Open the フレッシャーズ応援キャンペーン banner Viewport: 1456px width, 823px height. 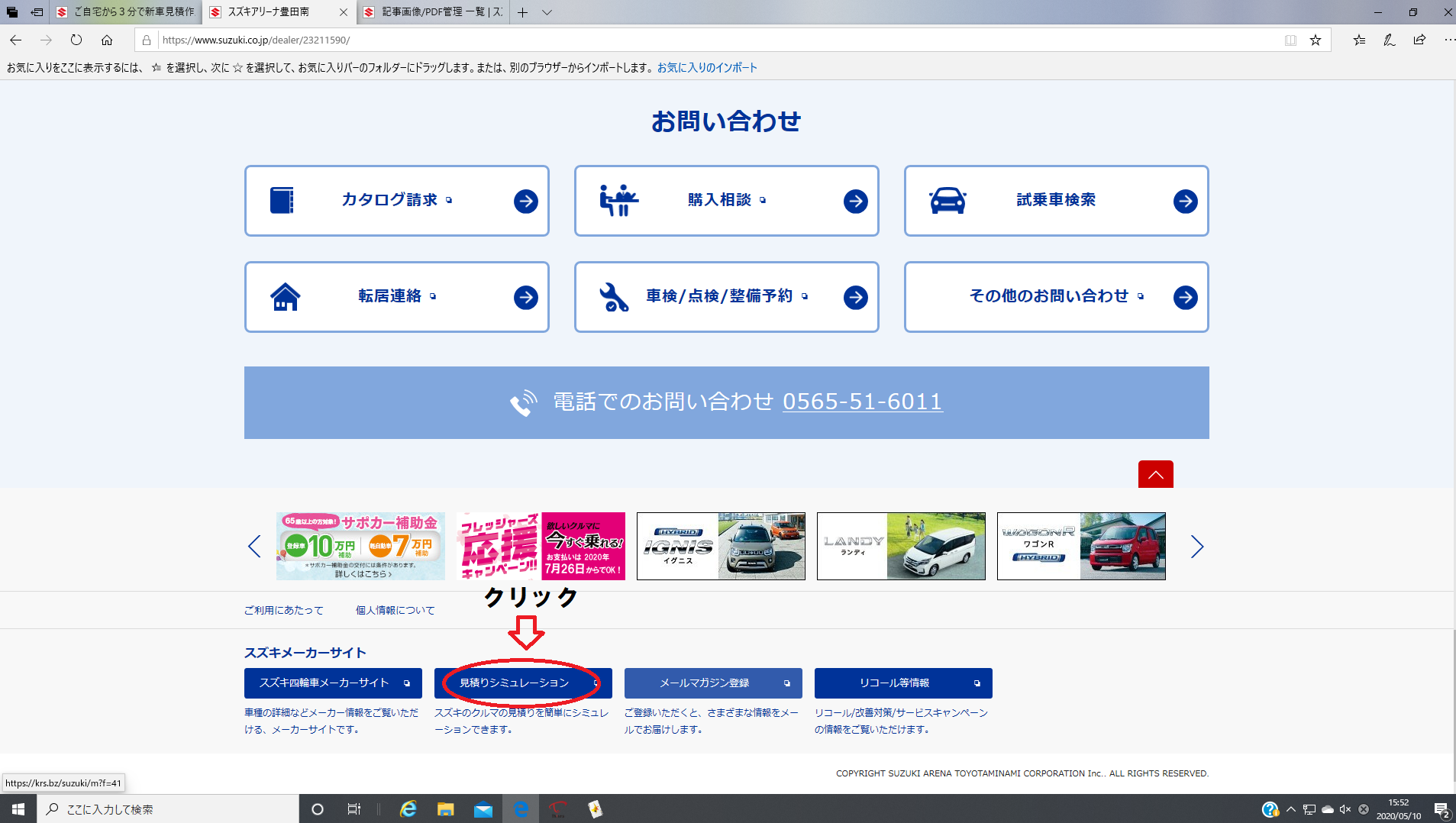(541, 546)
